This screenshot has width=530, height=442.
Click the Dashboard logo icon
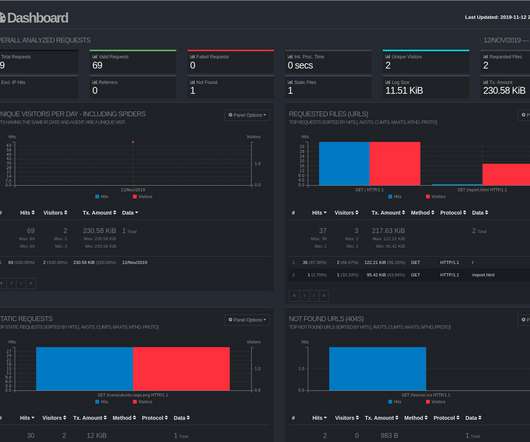[x=2, y=18]
